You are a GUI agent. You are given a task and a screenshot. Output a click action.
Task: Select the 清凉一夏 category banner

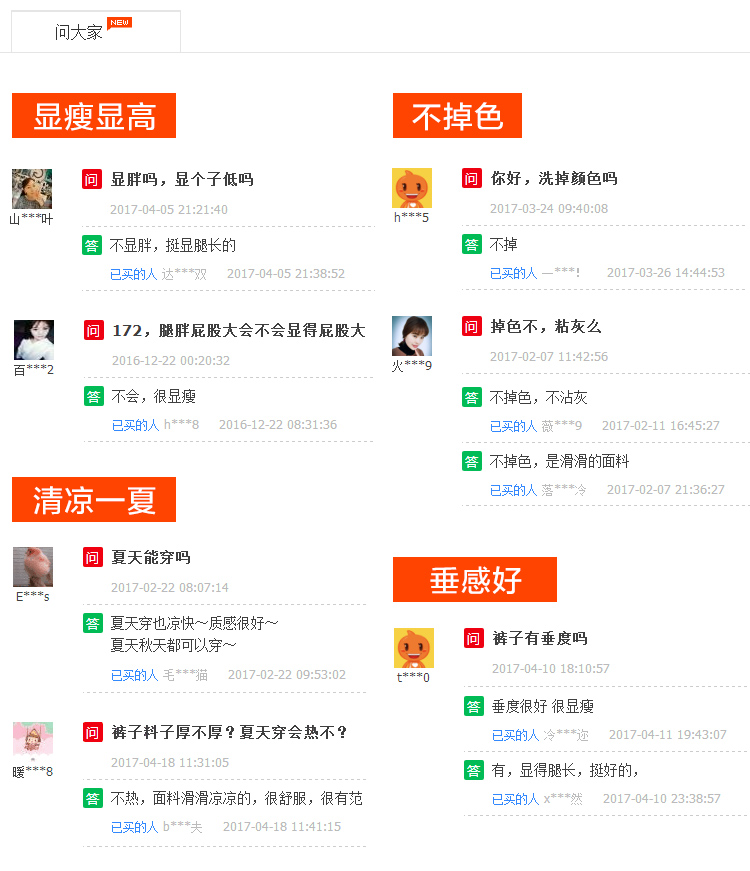point(94,500)
